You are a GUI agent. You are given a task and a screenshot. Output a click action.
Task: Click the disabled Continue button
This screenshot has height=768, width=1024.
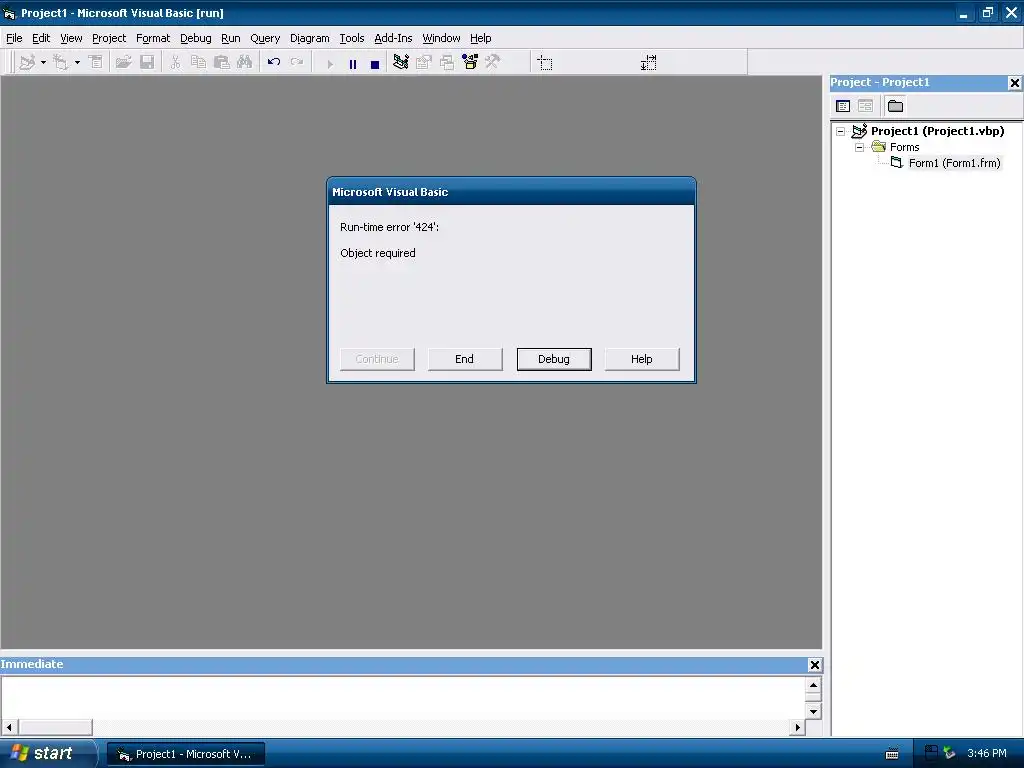pyautogui.click(x=377, y=359)
